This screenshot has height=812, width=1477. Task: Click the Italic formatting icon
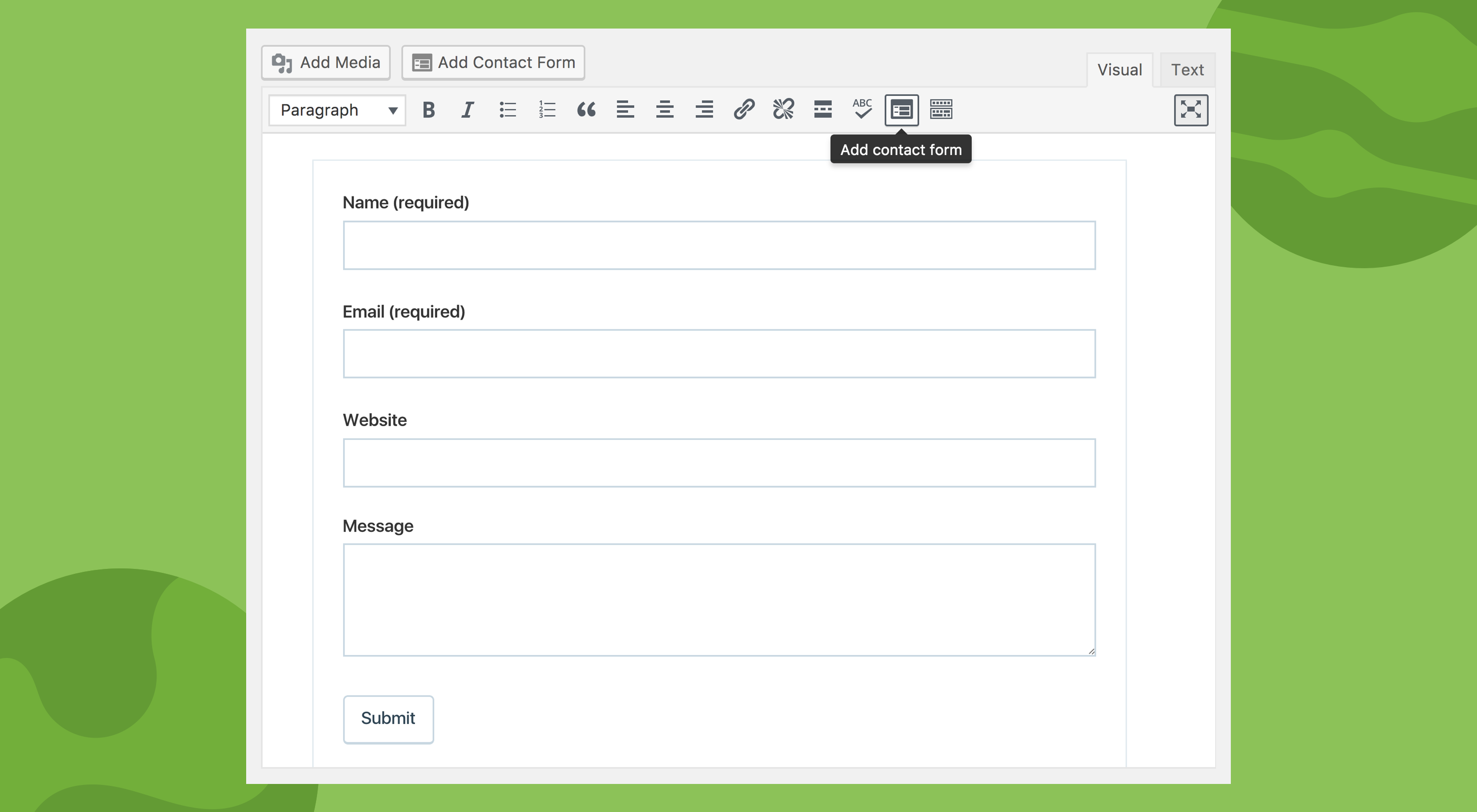coord(466,109)
